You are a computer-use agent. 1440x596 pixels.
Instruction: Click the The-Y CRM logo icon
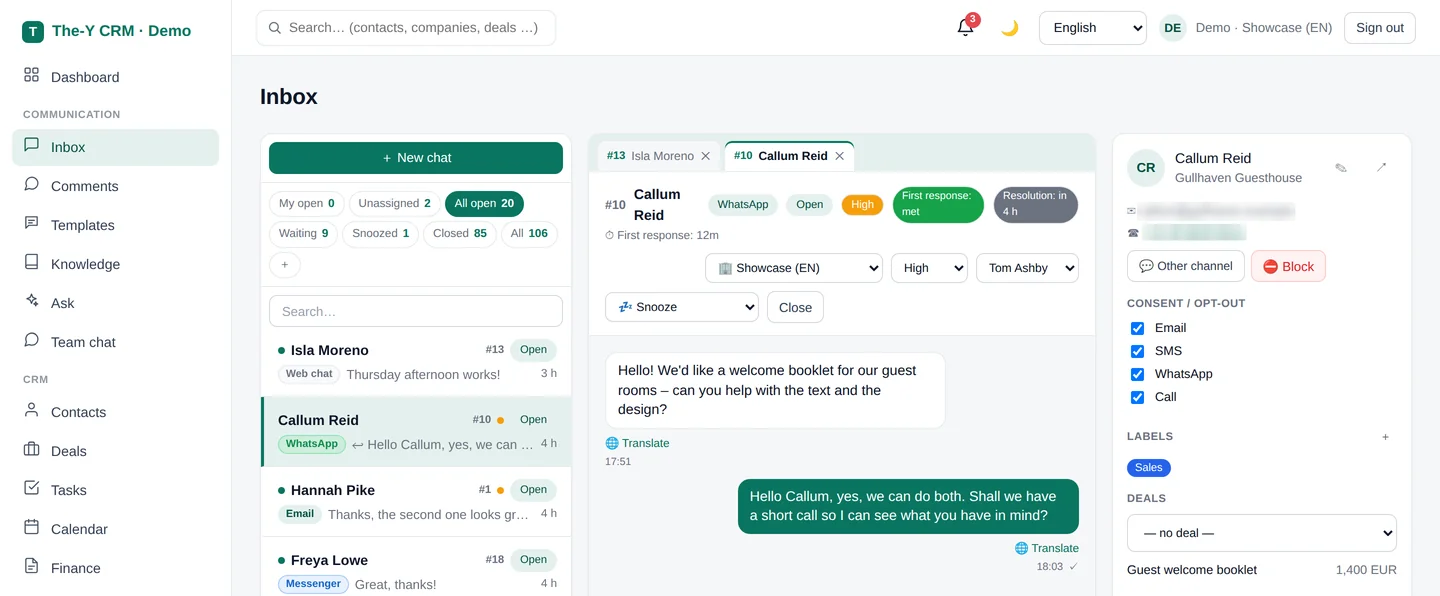click(x=33, y=31)
